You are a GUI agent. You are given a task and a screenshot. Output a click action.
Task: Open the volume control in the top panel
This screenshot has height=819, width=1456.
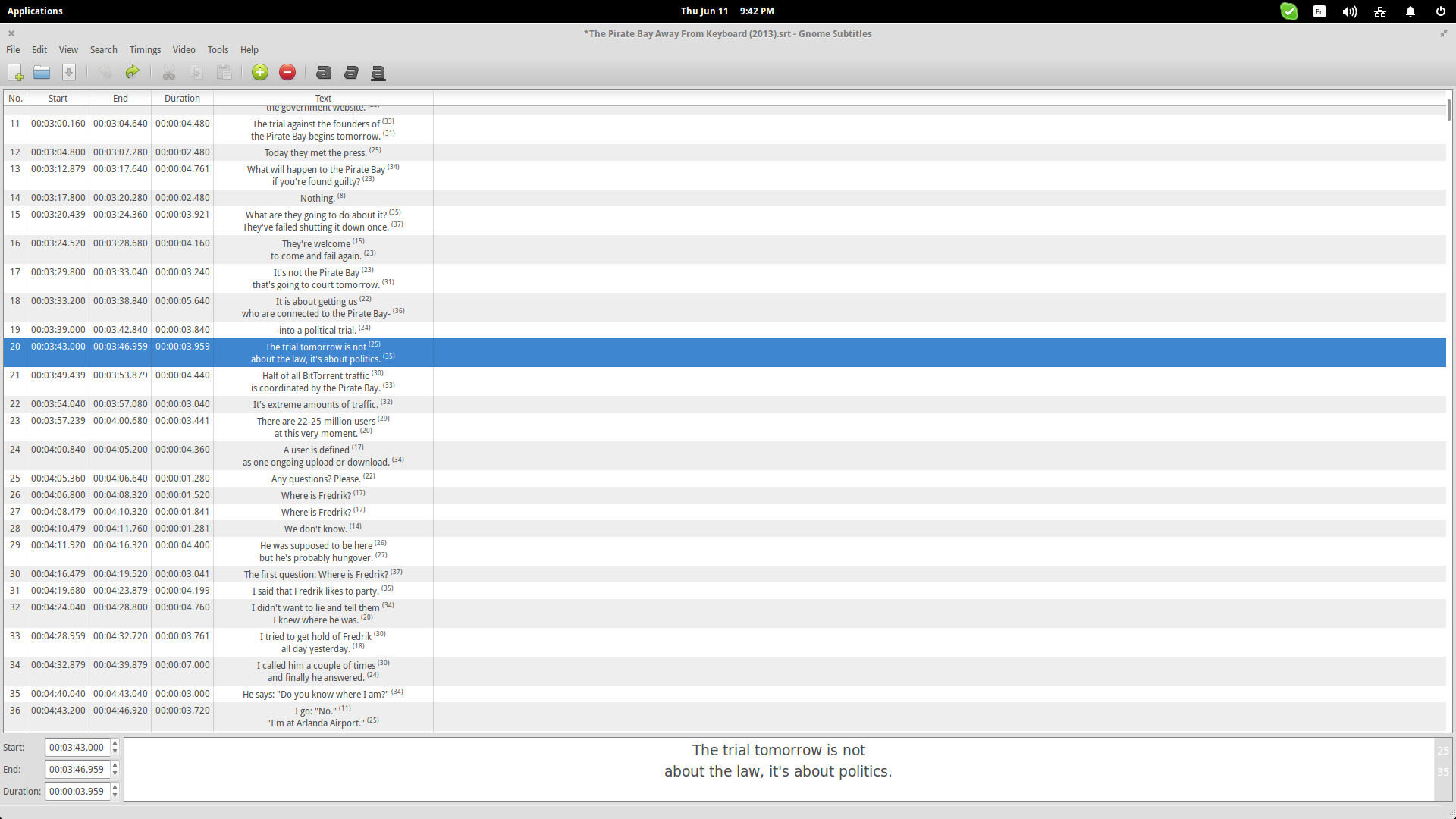point(1350,11)
